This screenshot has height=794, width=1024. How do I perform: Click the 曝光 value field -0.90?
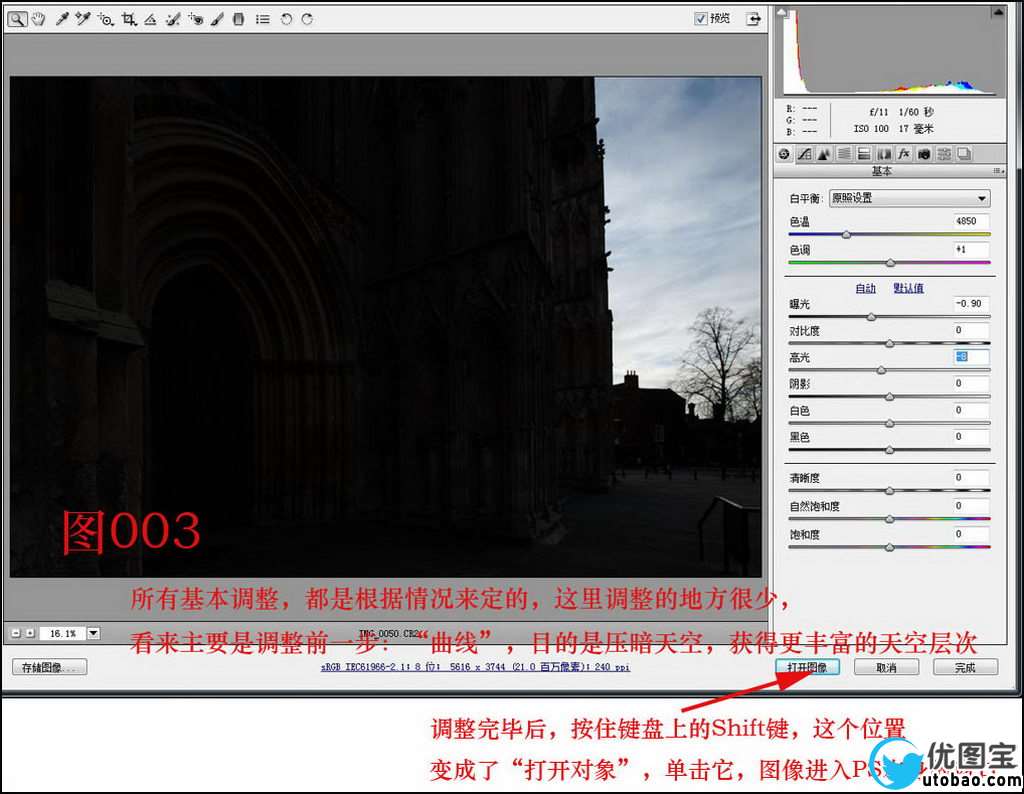pyautogui.click(x=971, y=303)
